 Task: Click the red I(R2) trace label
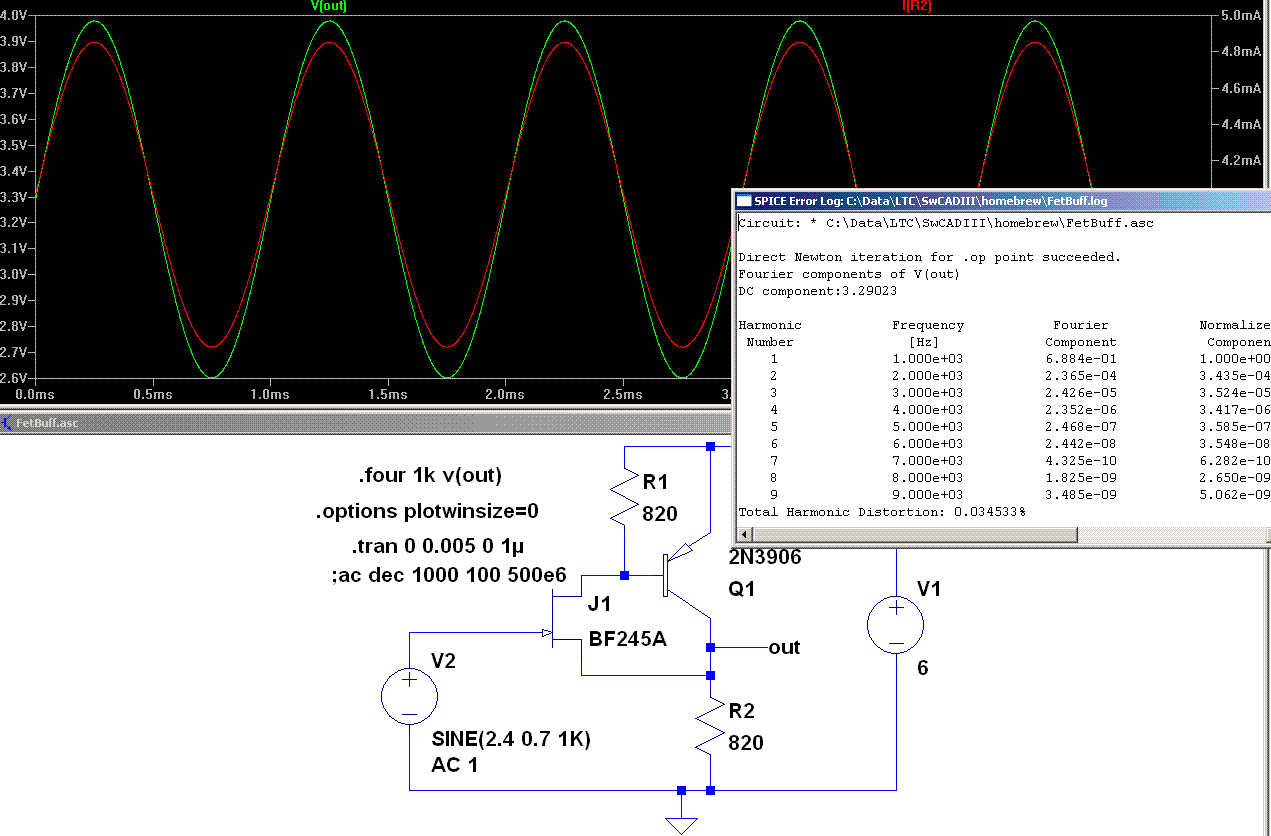click(916, 6)
